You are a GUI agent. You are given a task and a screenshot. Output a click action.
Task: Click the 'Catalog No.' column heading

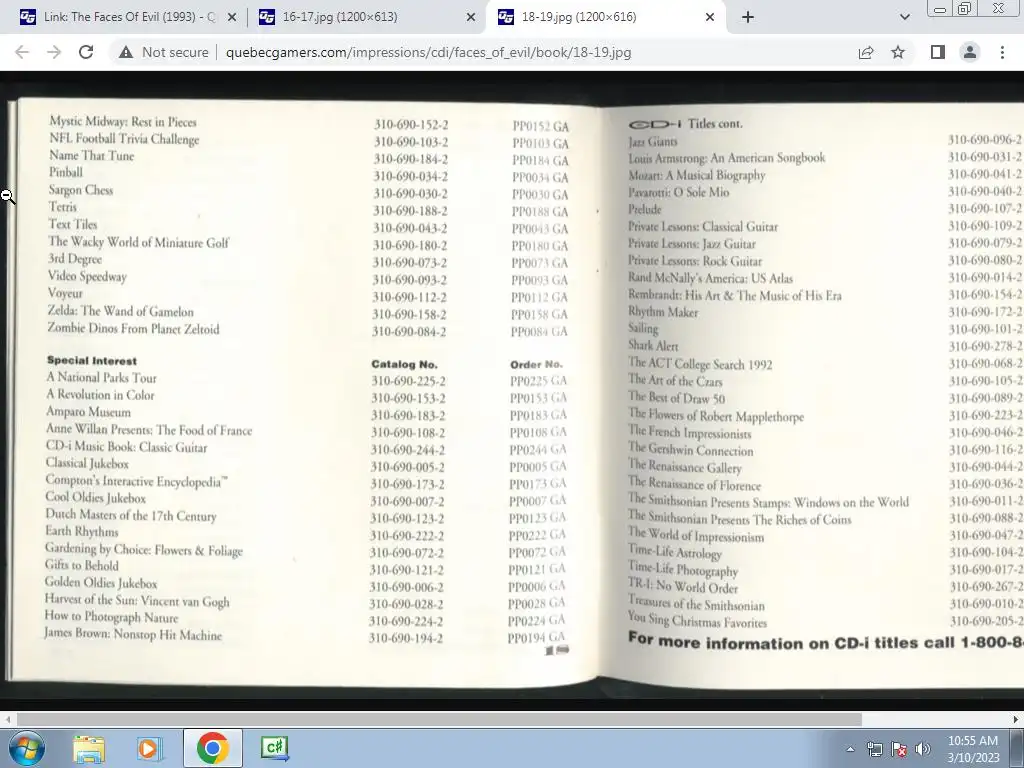tap(404, 364)
